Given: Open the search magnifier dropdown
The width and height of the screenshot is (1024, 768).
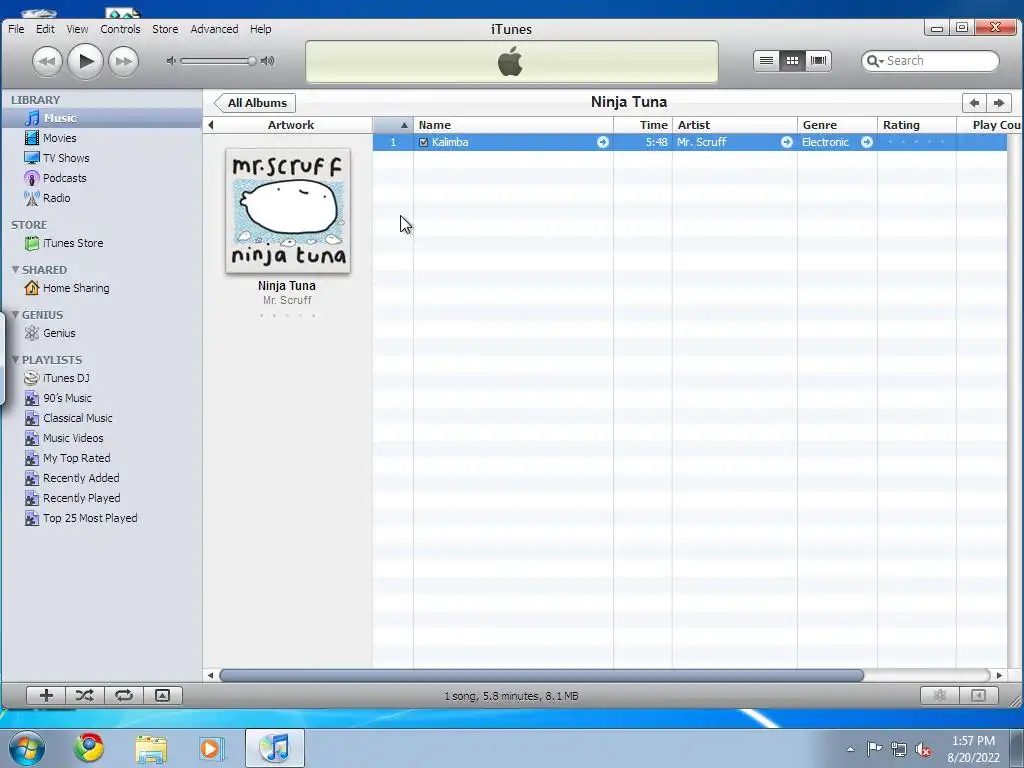Looking at the screenshot, I should point(875,61).
